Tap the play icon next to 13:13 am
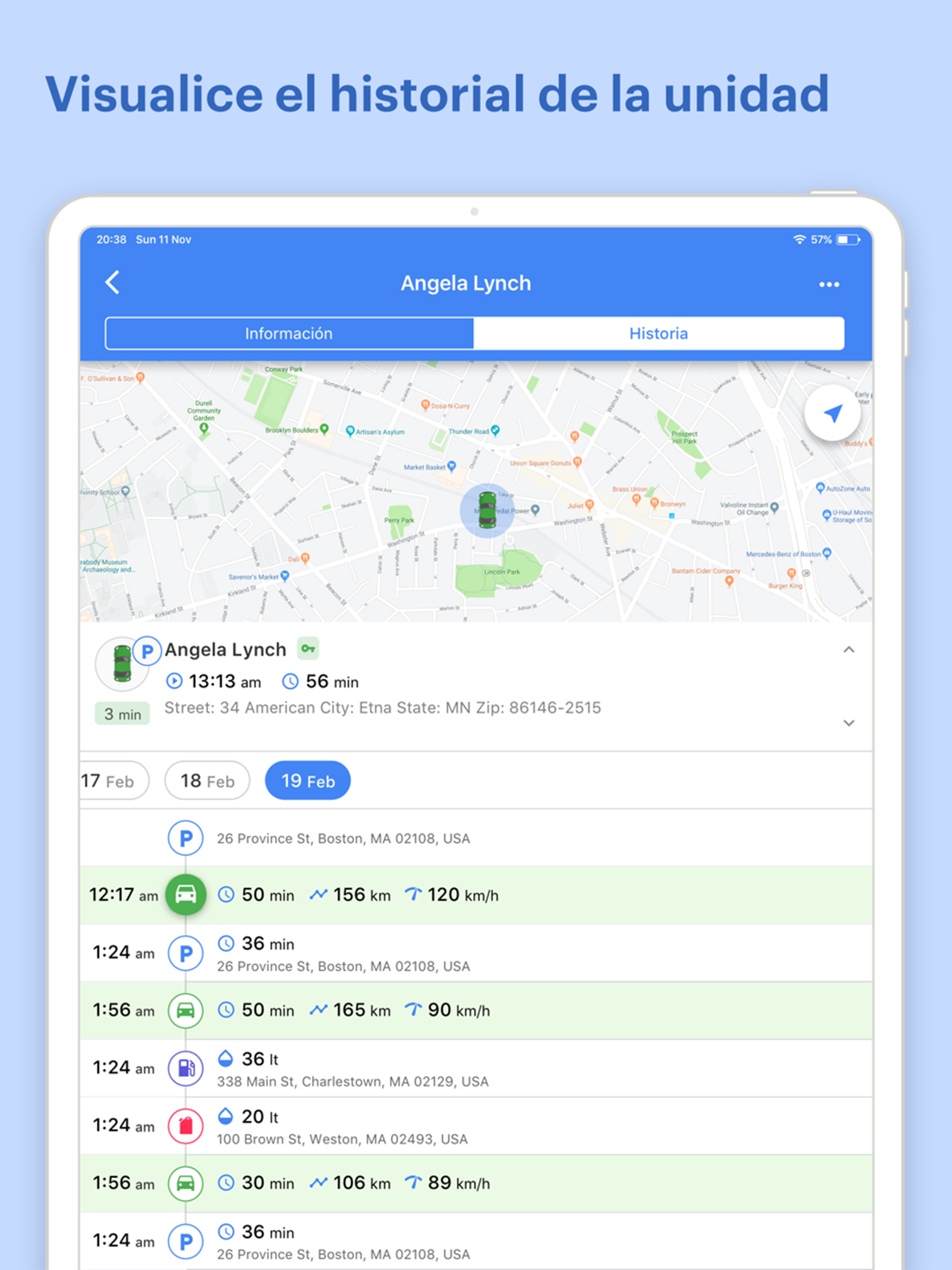This screenshot has width=952, height=1270. point(174,681)
